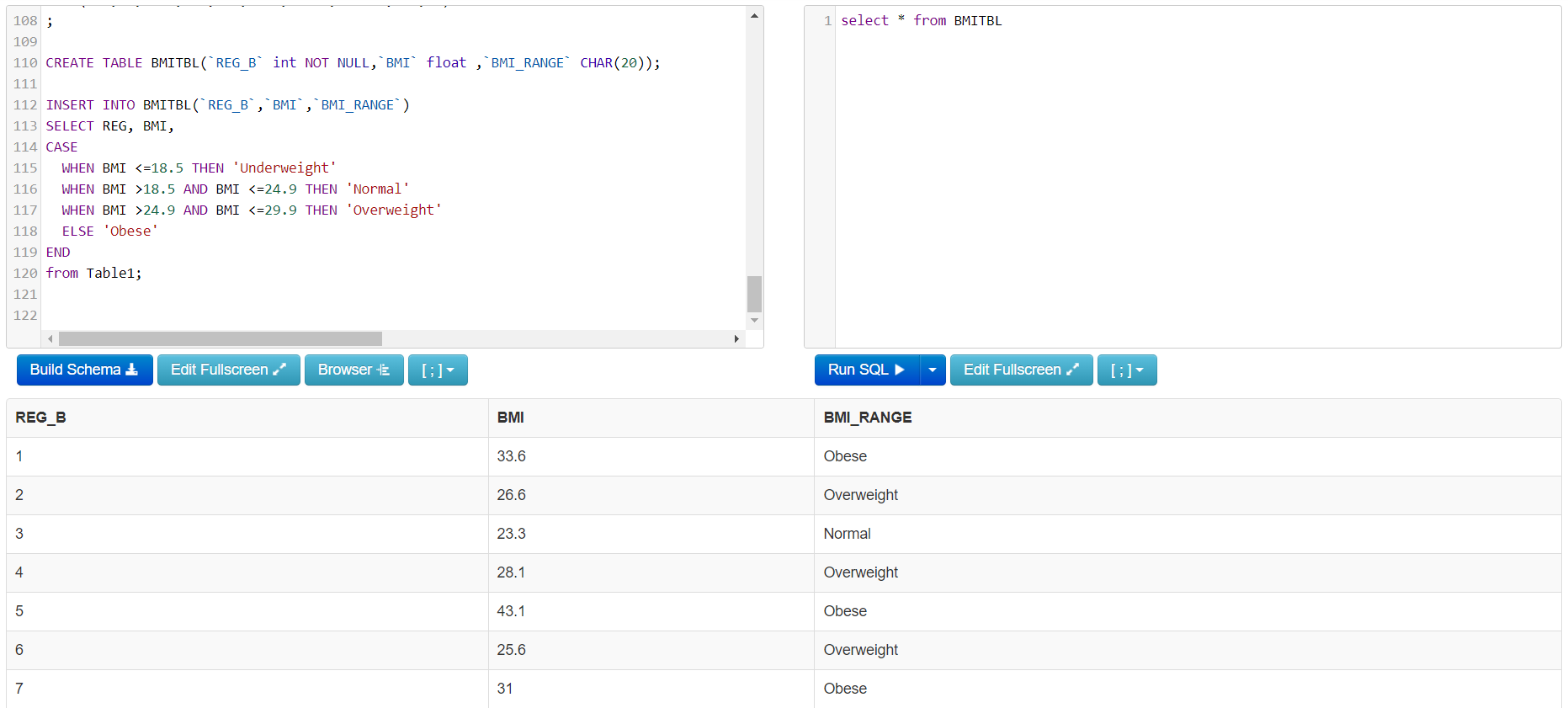Click the 'Normal' WHEN line
1568x708 pixels.
point(236,189)
